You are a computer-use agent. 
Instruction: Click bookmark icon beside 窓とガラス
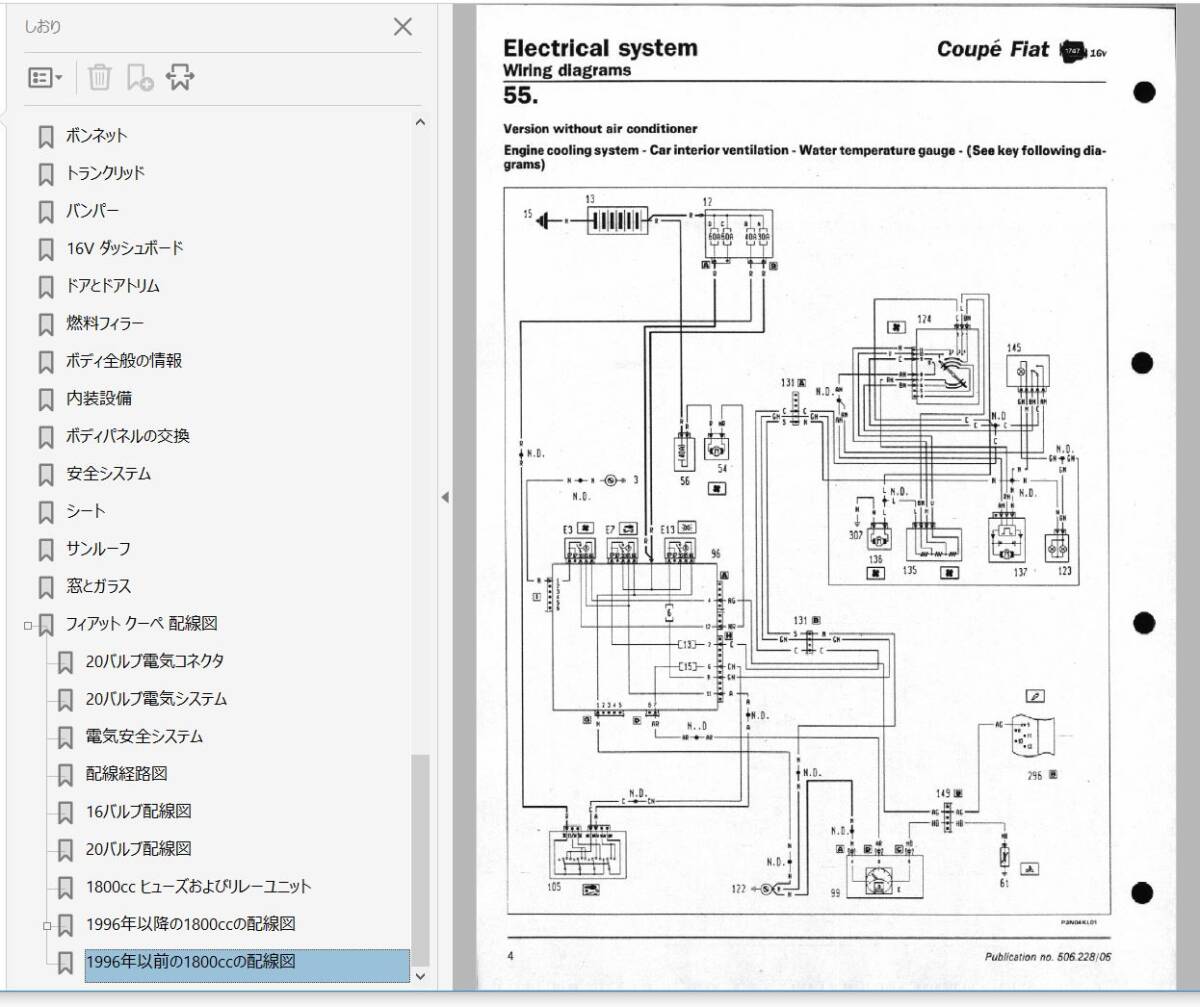click(x=46, y=587)
